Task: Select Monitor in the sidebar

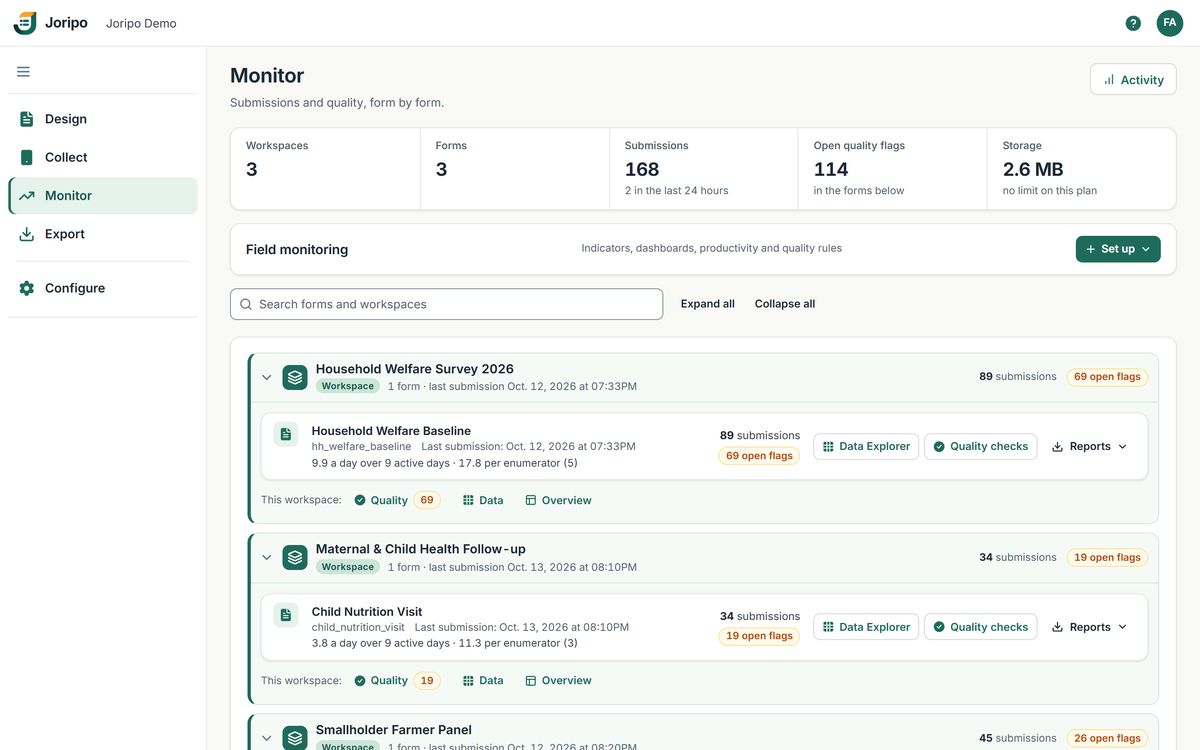Action: pos(103,196)
